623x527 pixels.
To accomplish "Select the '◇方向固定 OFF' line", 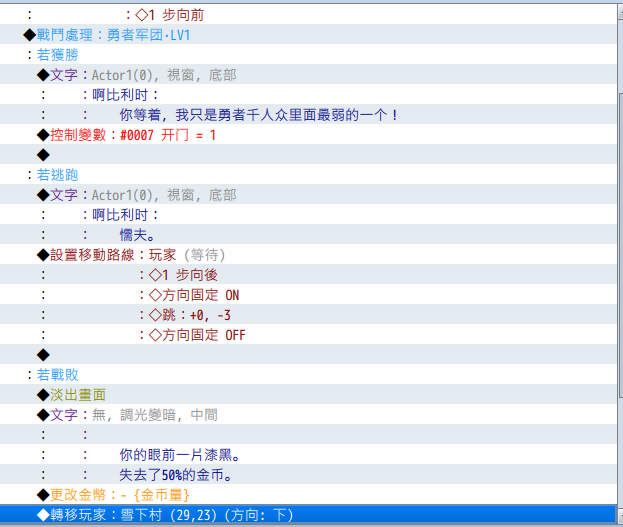I will point(308,335).
